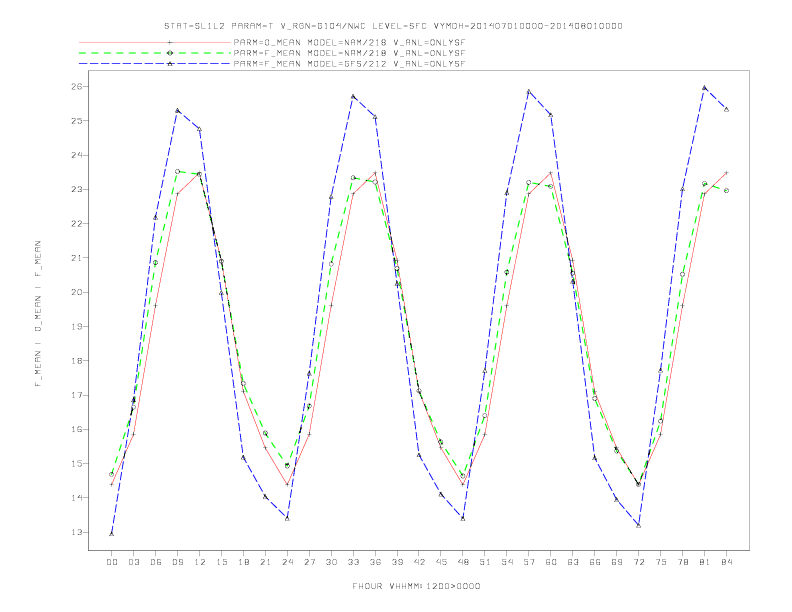Click the plus marker on red legend line

(170, 42)
